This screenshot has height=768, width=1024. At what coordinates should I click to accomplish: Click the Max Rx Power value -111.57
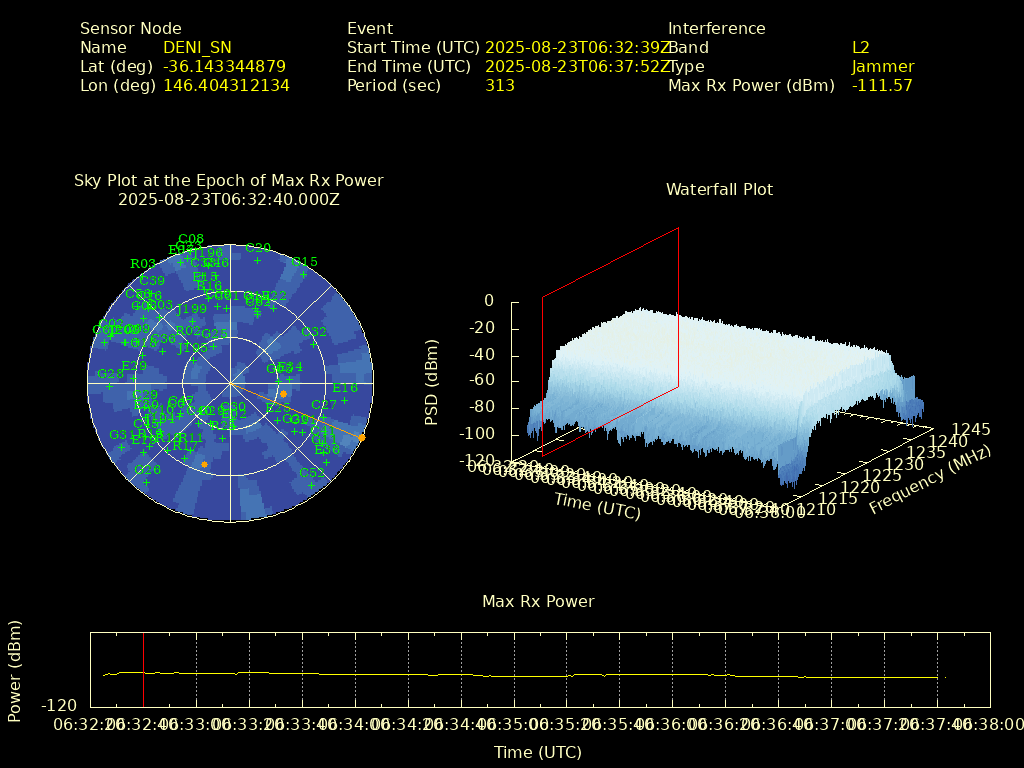click(882, 85)
